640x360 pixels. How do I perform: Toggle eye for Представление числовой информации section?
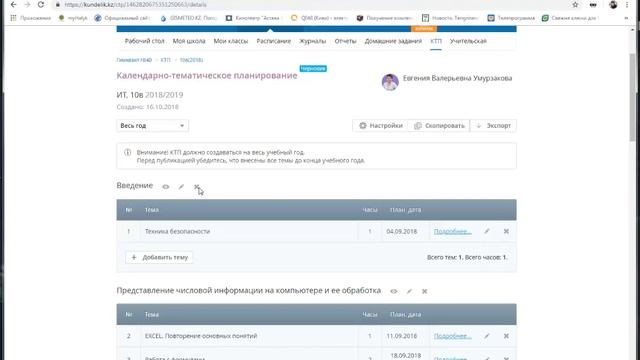393,291
